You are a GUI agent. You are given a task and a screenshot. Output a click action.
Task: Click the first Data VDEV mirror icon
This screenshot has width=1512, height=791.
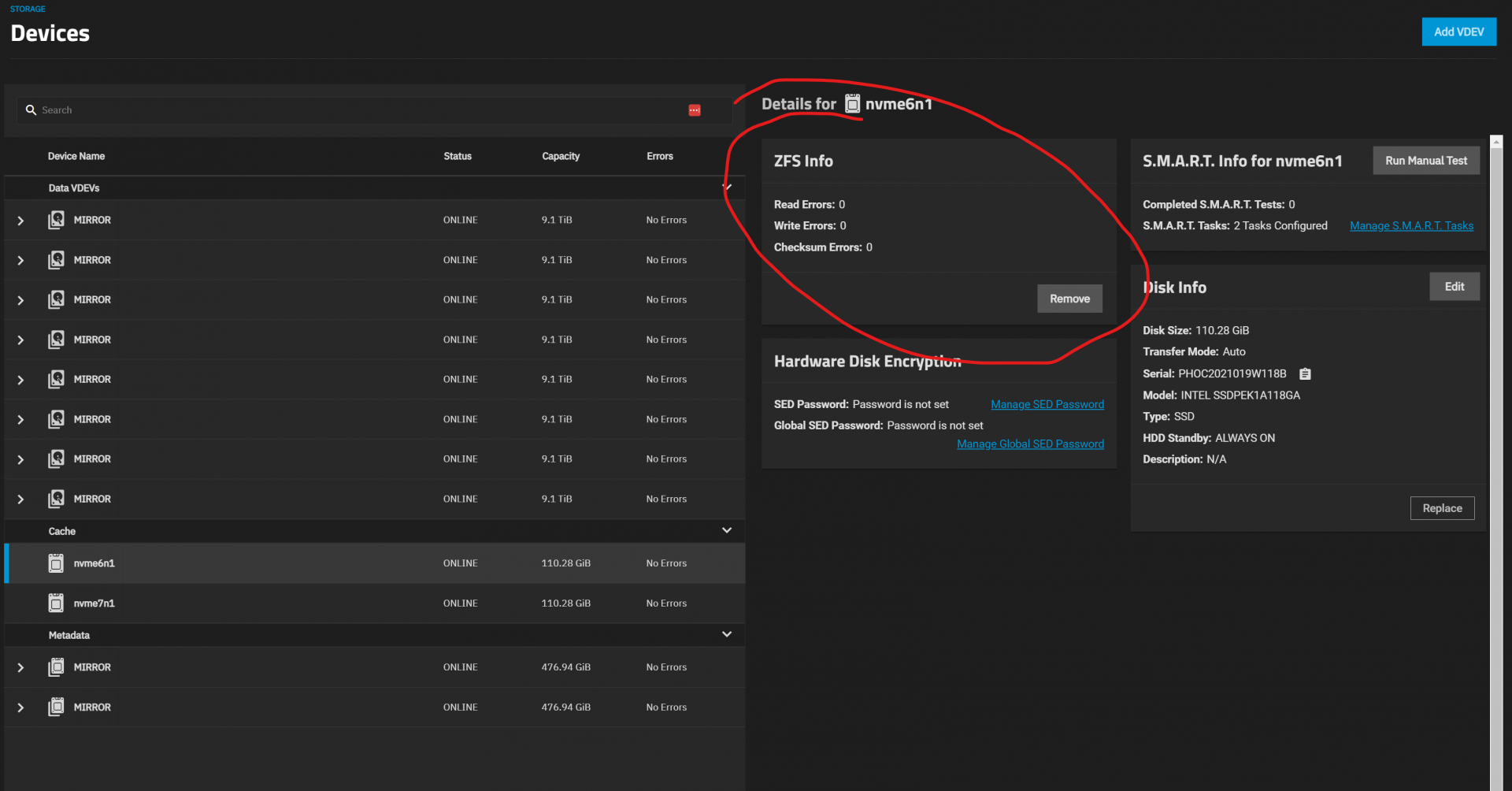point(56,220)
